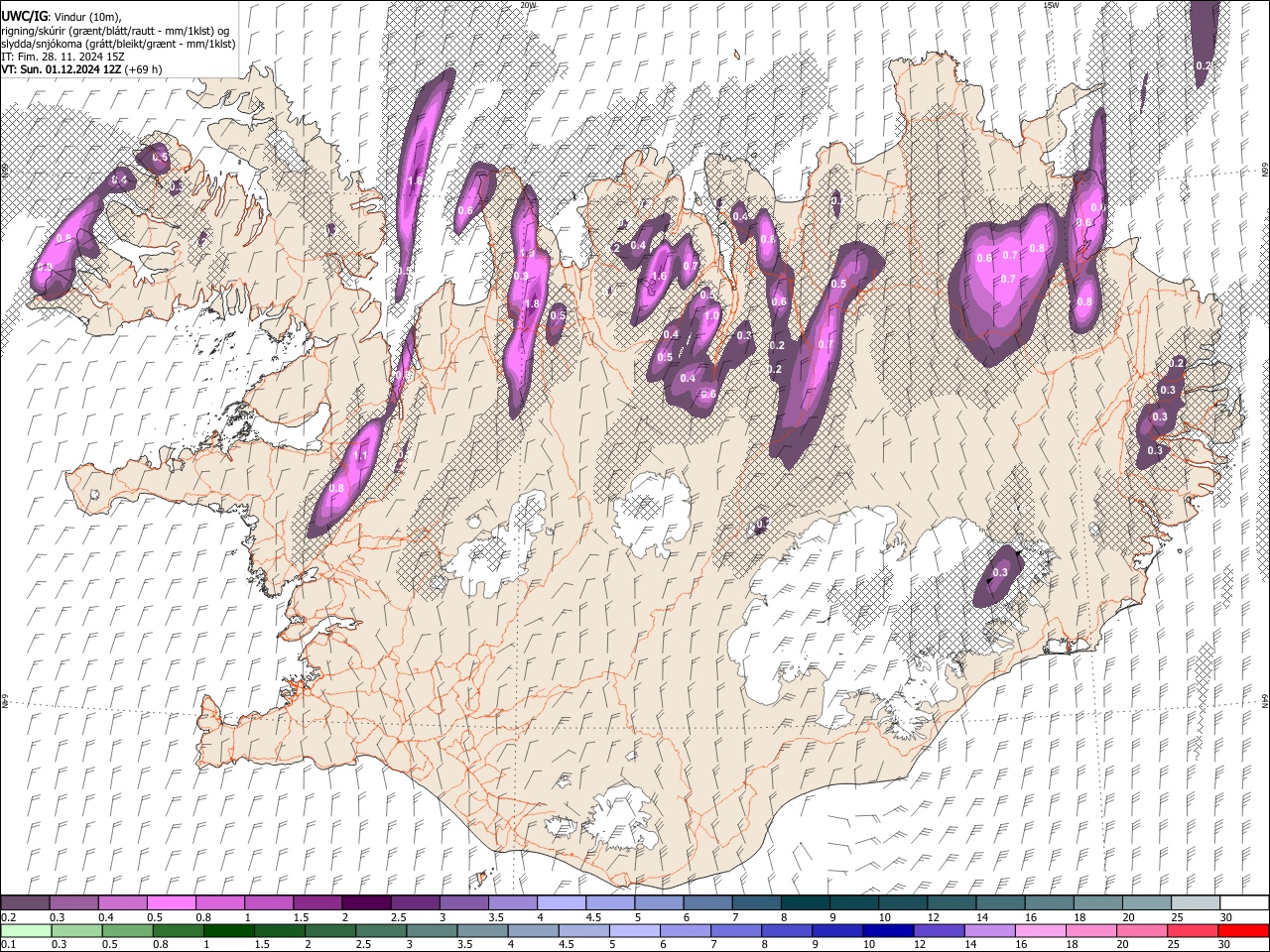Screen dimensions: 1270x952
Task: Click the 1.8 snowfall value on the map
Action: click(x=531, y=304)
